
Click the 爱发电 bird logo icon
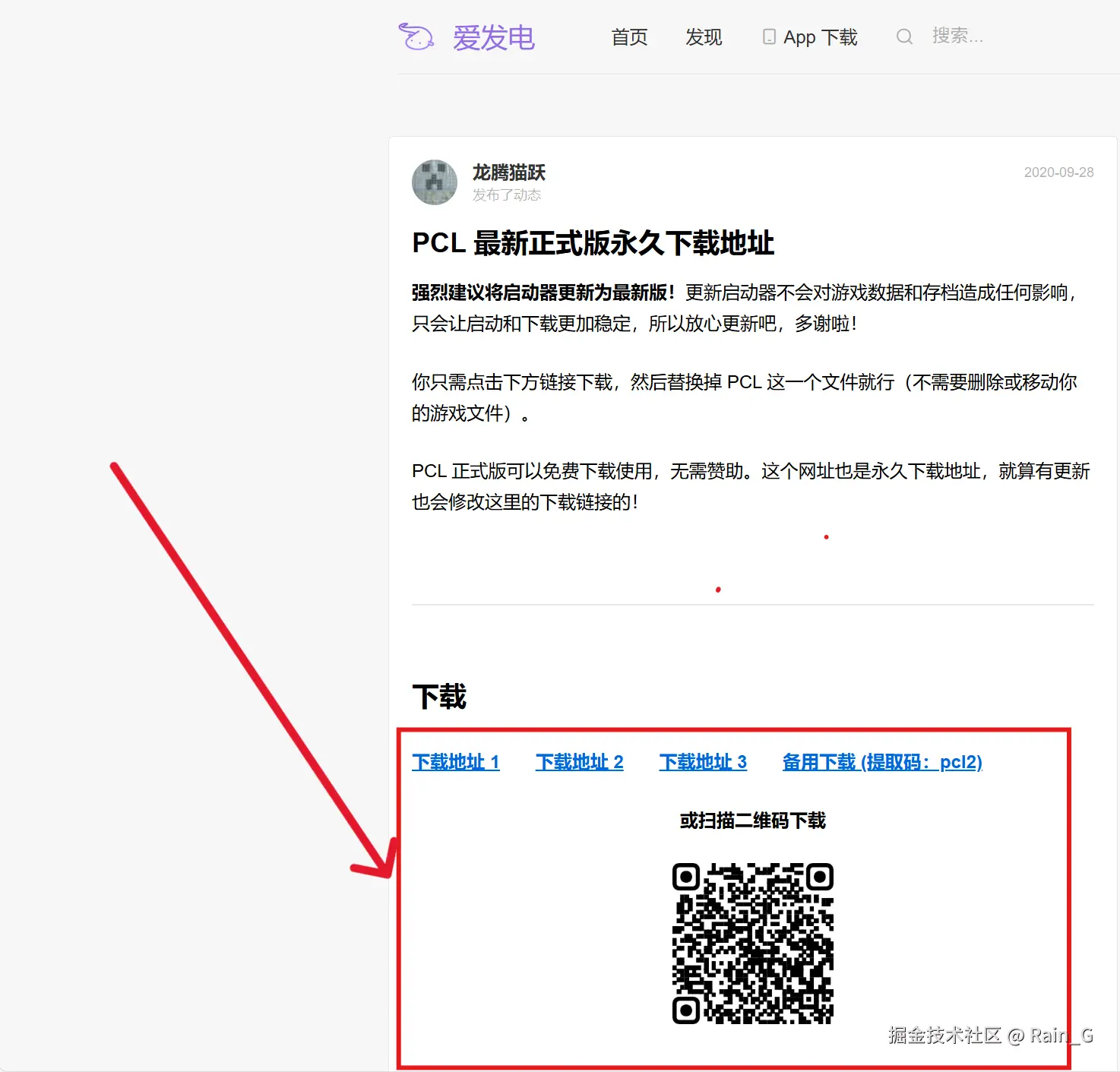416,36
